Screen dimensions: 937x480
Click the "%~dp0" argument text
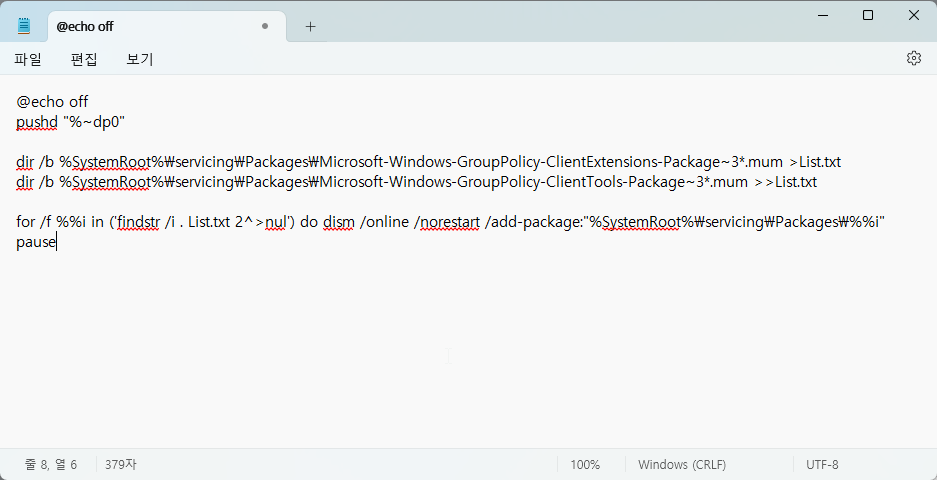pyautogui.click(x=94, y=123)
